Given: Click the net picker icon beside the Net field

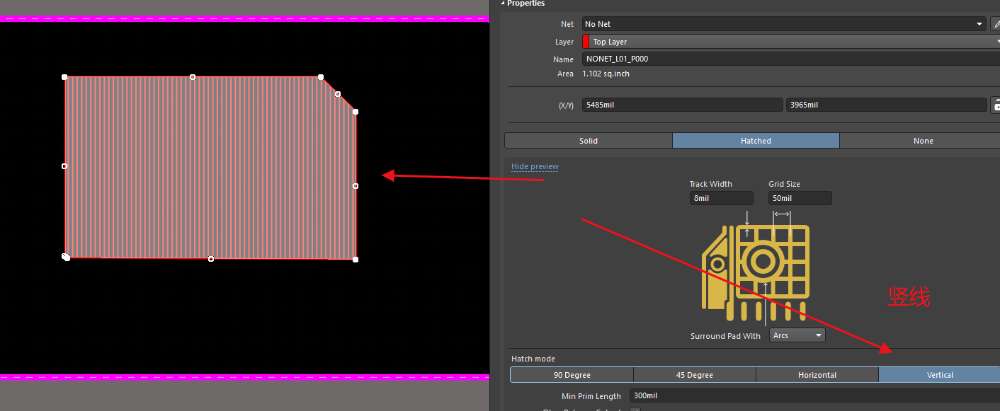Looking at the screenshot, I should (996, 24).
